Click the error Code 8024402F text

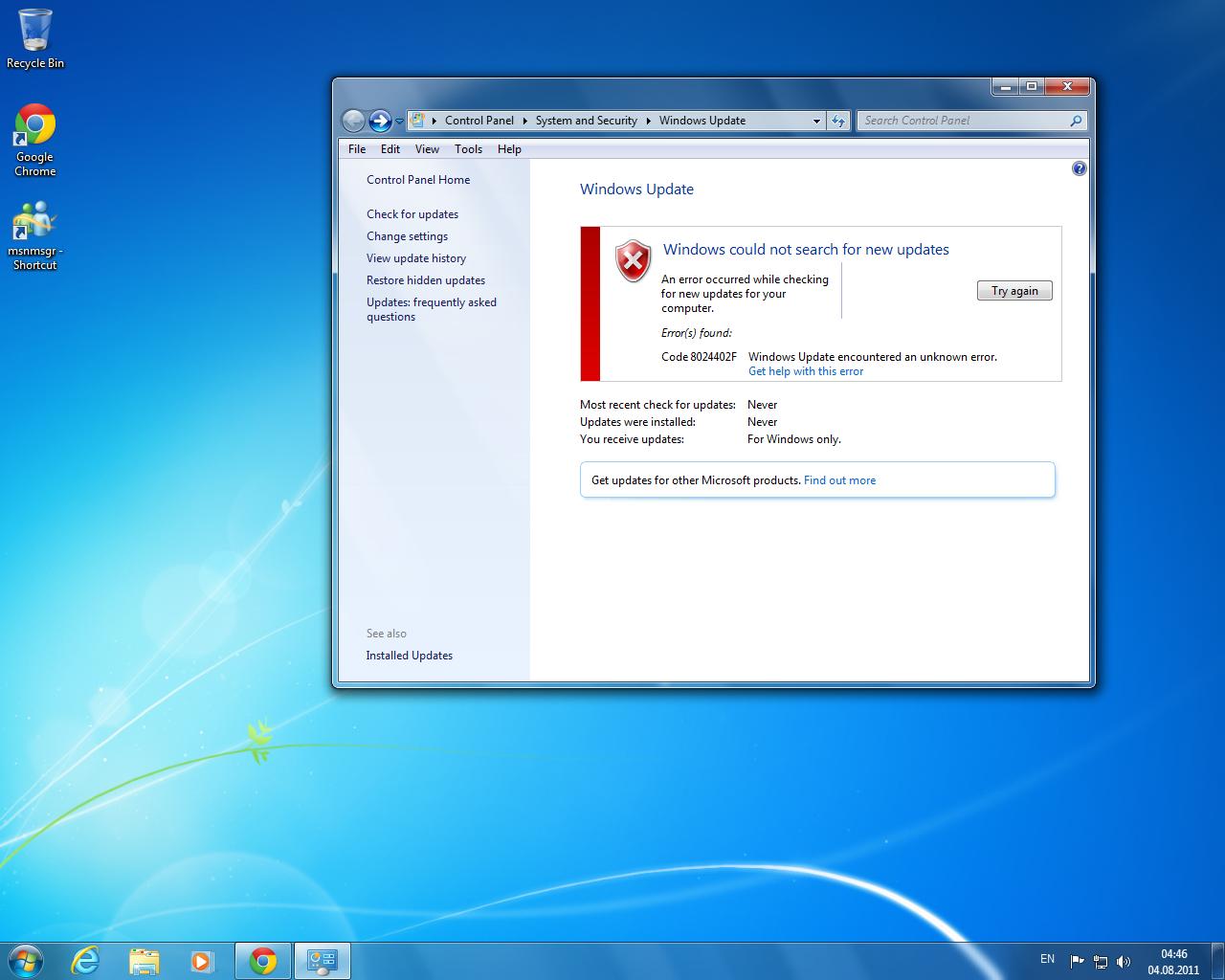pyautogui.click(x=700, y=357)
